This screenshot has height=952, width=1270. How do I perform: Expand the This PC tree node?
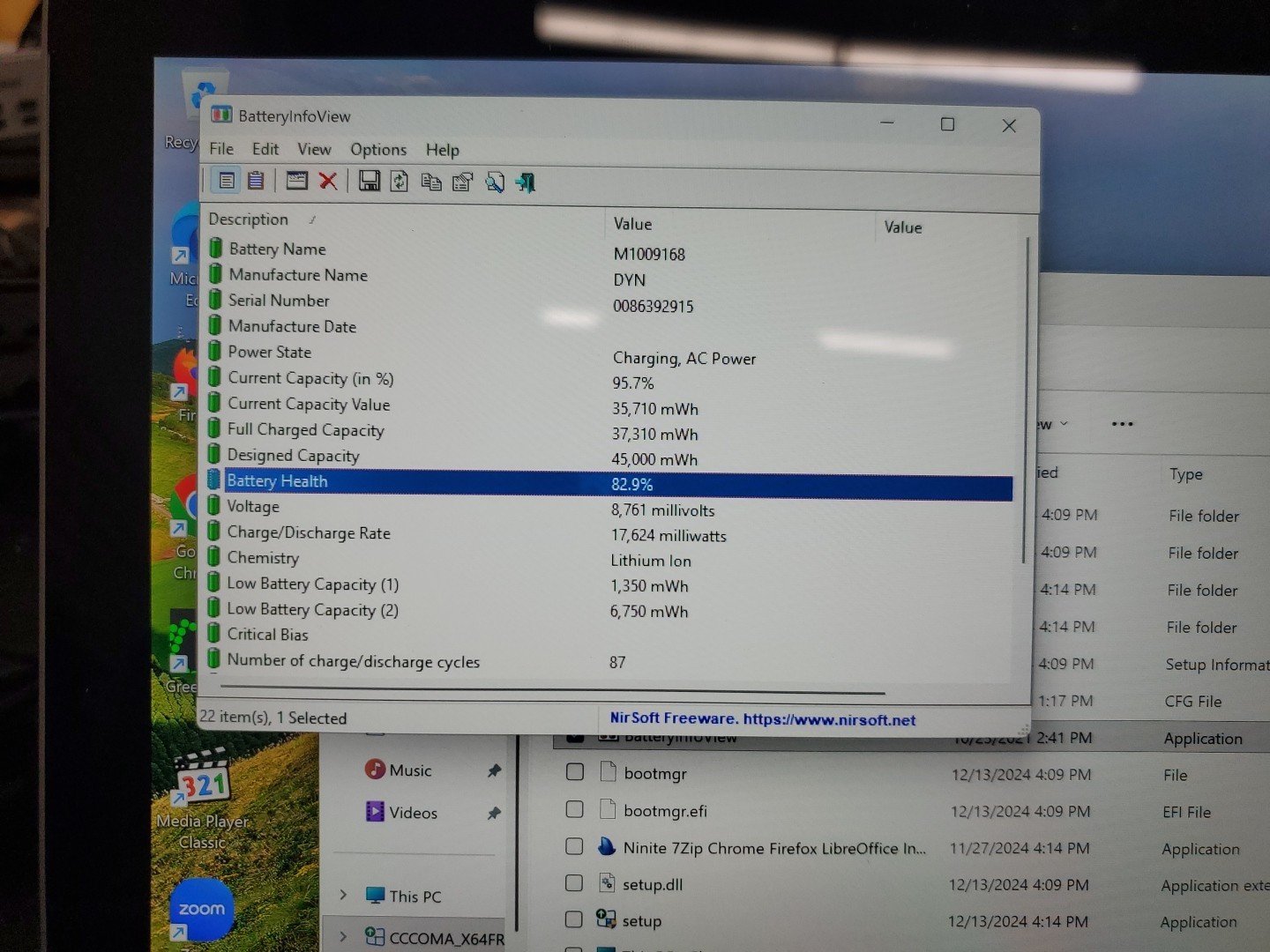tap(343, 896)
